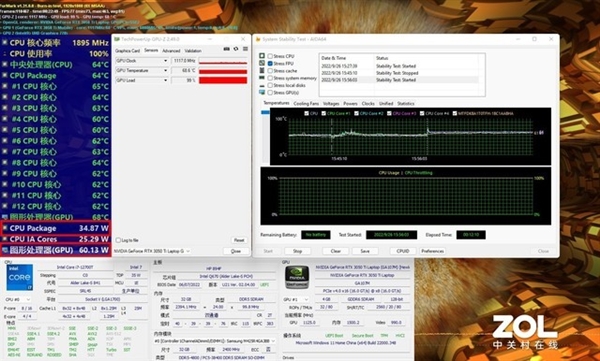Uncheck the Stress FPU checkbox
Image resolution: width=600 pixels, height=361 pixels.
(270, 64)
